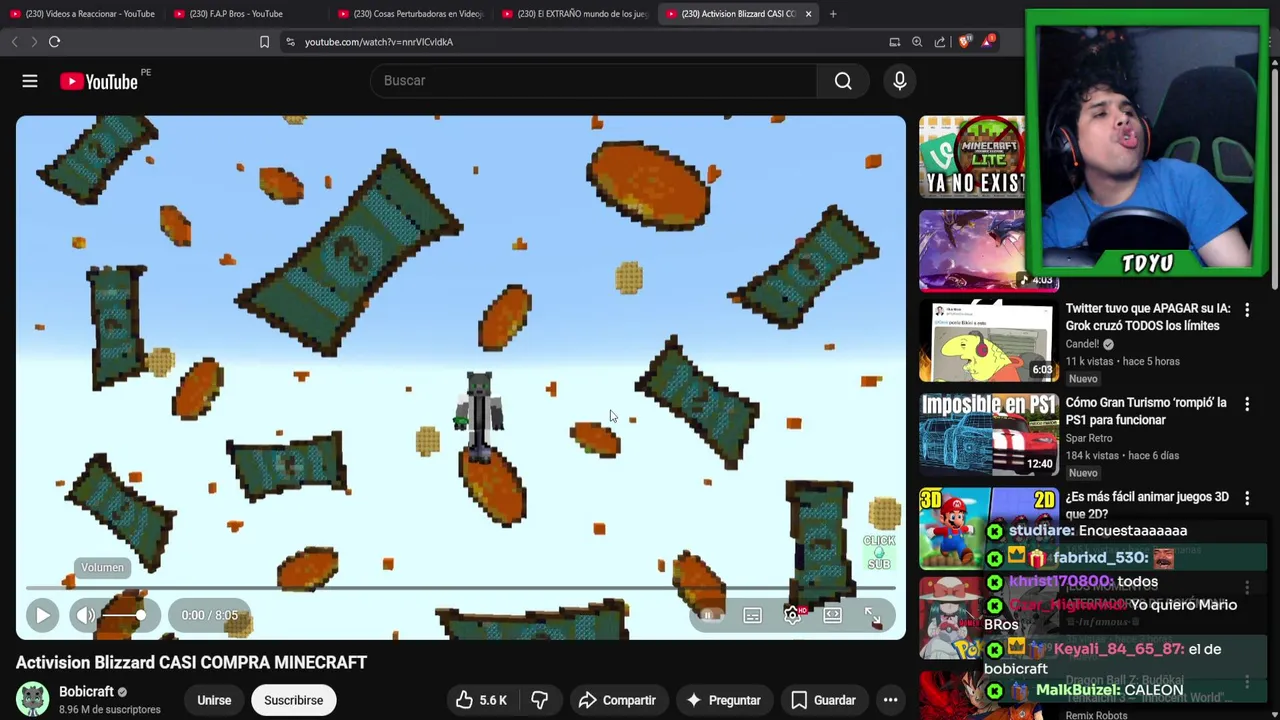The height and width of the screenshot is (720, 1280).
Task: Bookmark this page icon
Action: [264, 42]
